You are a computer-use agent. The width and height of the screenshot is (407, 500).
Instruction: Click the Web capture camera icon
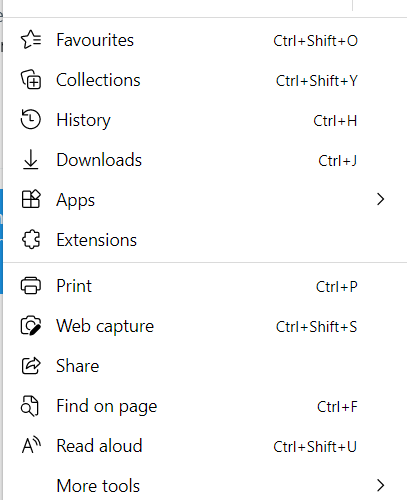point(31,326)
